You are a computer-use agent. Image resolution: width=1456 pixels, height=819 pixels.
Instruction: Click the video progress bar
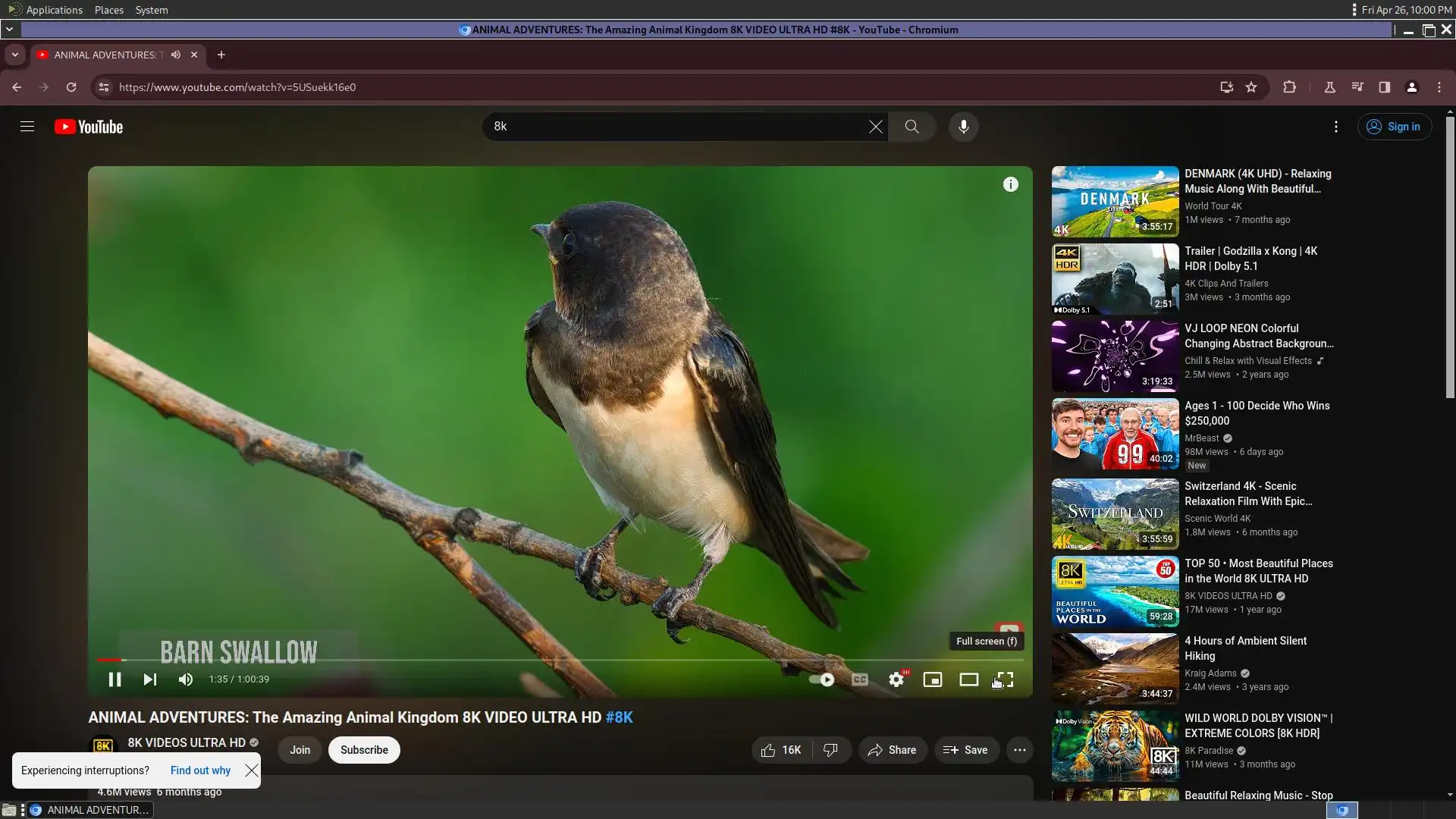click(531, 660)
